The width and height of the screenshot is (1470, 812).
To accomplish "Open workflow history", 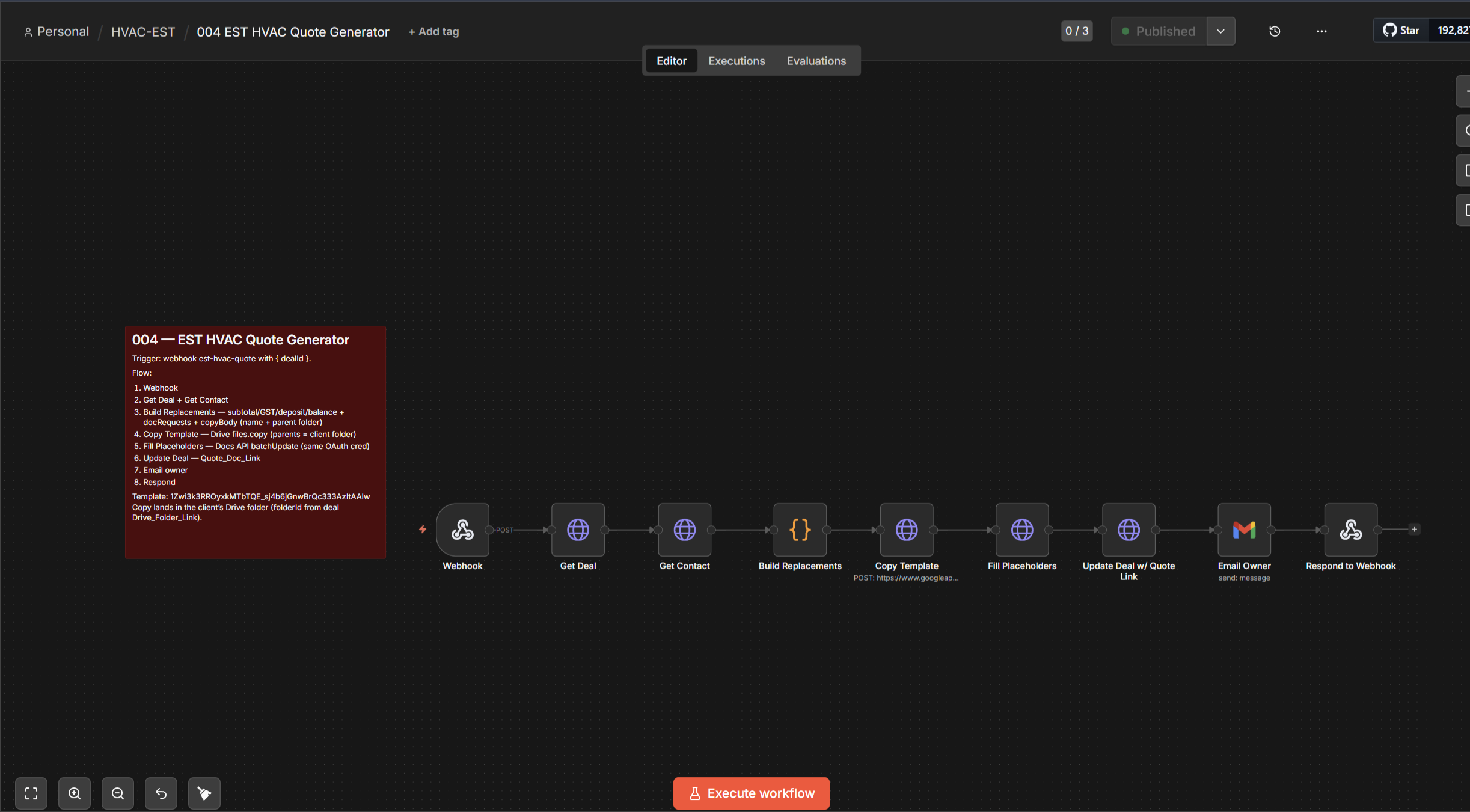I will [x=1275, y=31].
